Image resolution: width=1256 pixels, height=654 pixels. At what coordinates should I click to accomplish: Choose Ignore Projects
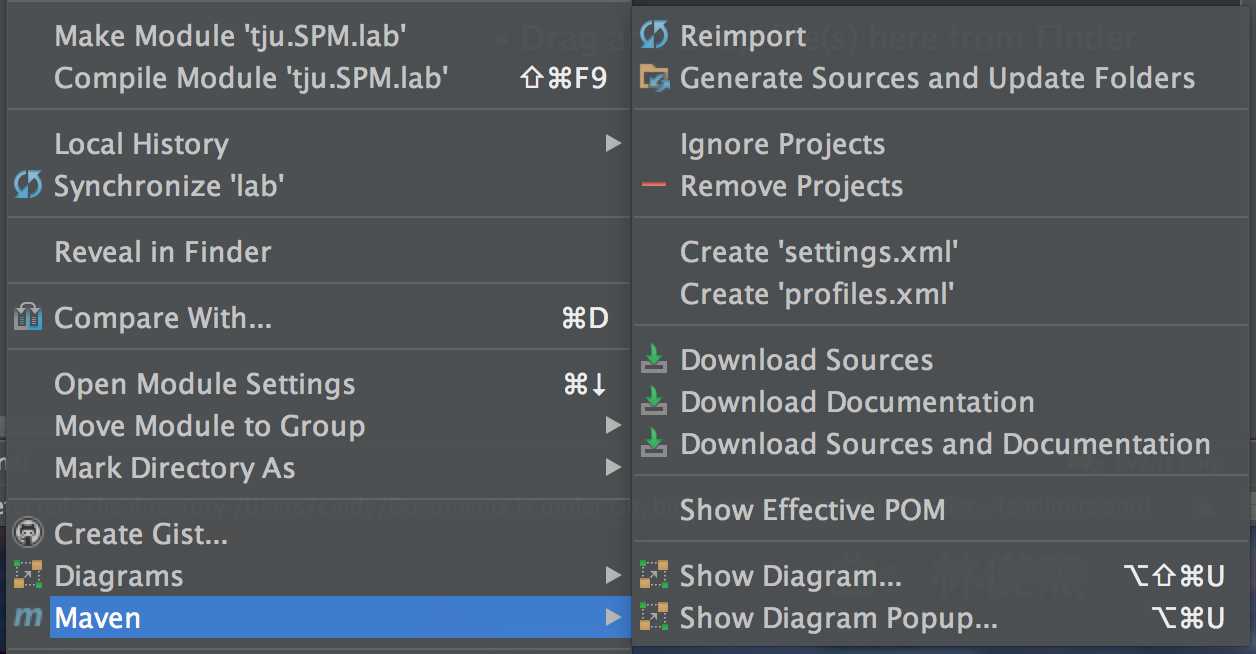coord(941,144)
